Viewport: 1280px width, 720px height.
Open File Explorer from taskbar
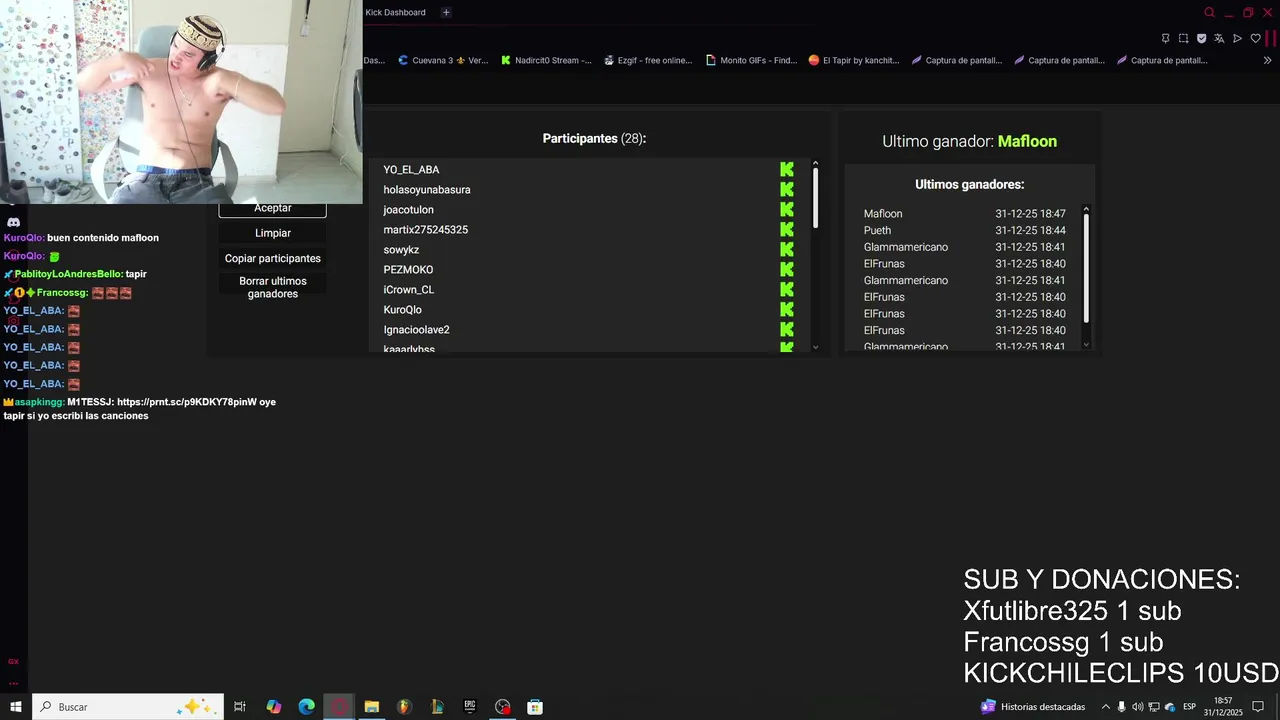coord(371,707)
